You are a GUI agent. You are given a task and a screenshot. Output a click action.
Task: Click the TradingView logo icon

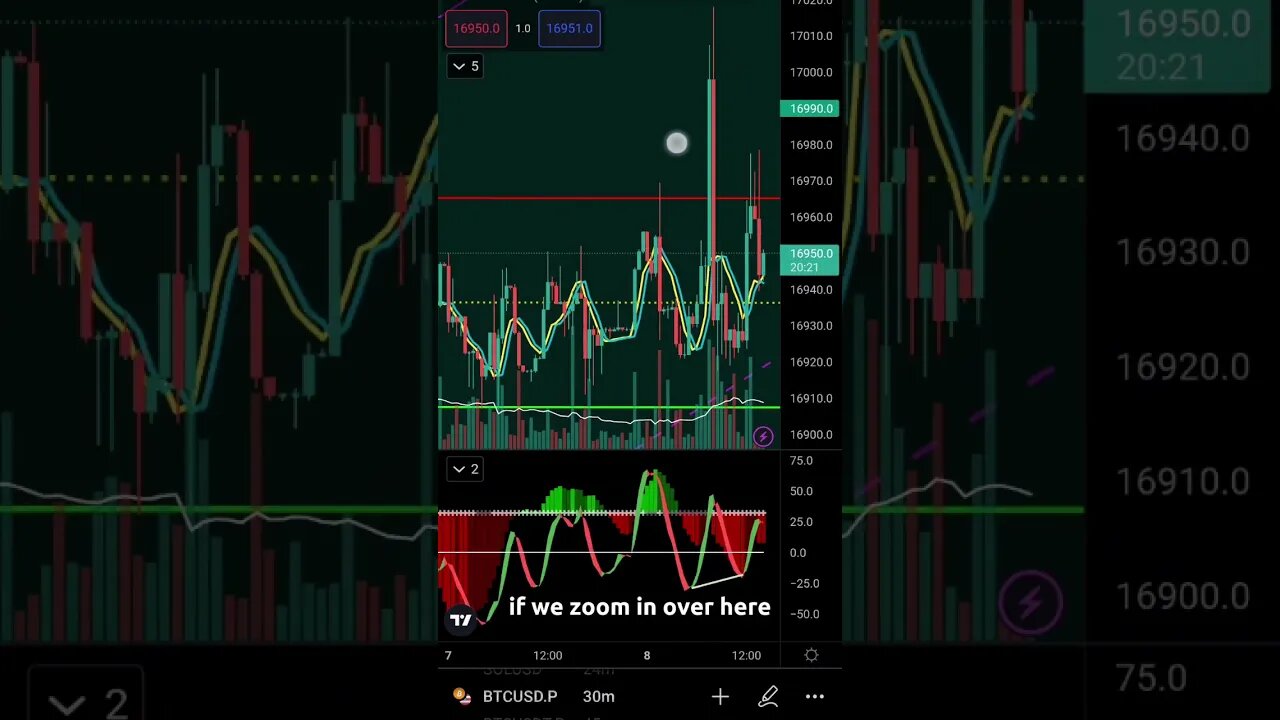coord(460,621)
